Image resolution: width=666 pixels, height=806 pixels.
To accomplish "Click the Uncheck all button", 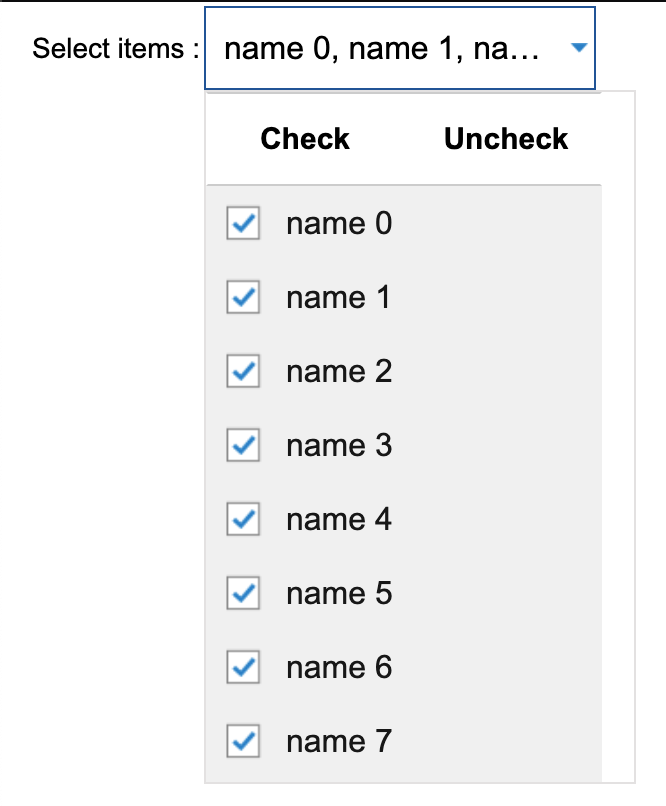I will 506,139.
